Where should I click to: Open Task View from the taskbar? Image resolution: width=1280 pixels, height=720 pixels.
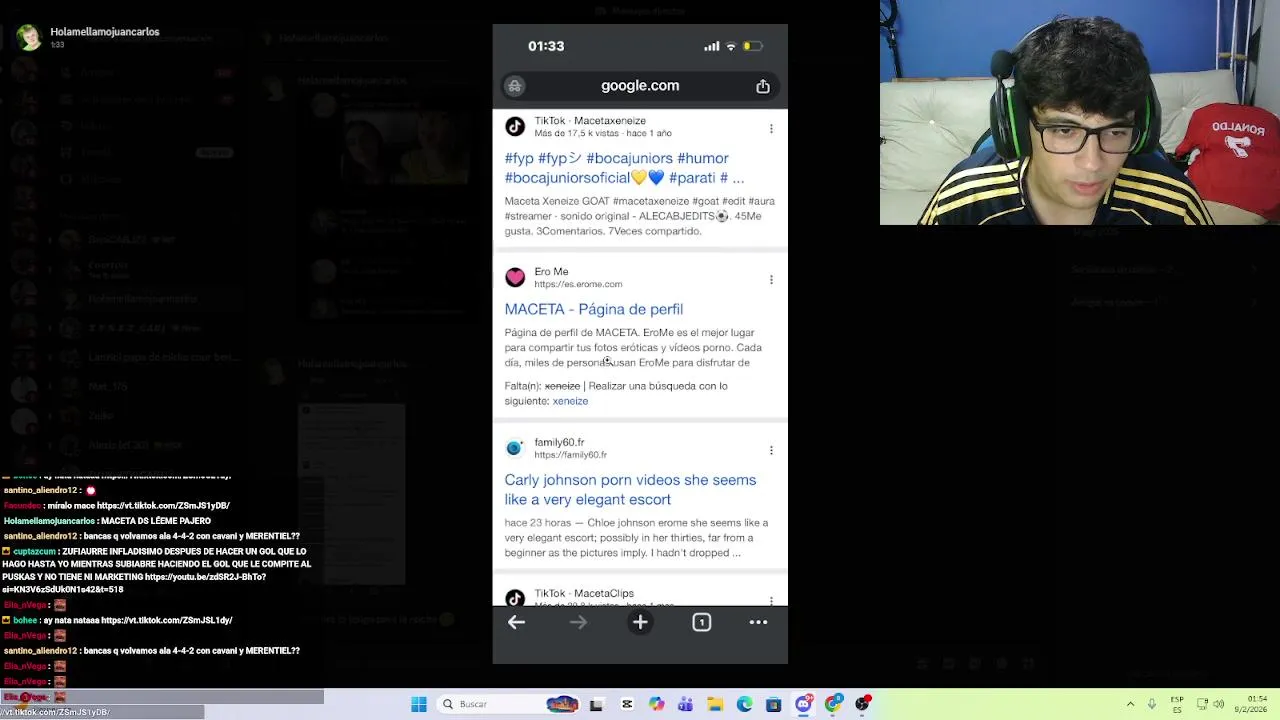[x=597, y=704]
